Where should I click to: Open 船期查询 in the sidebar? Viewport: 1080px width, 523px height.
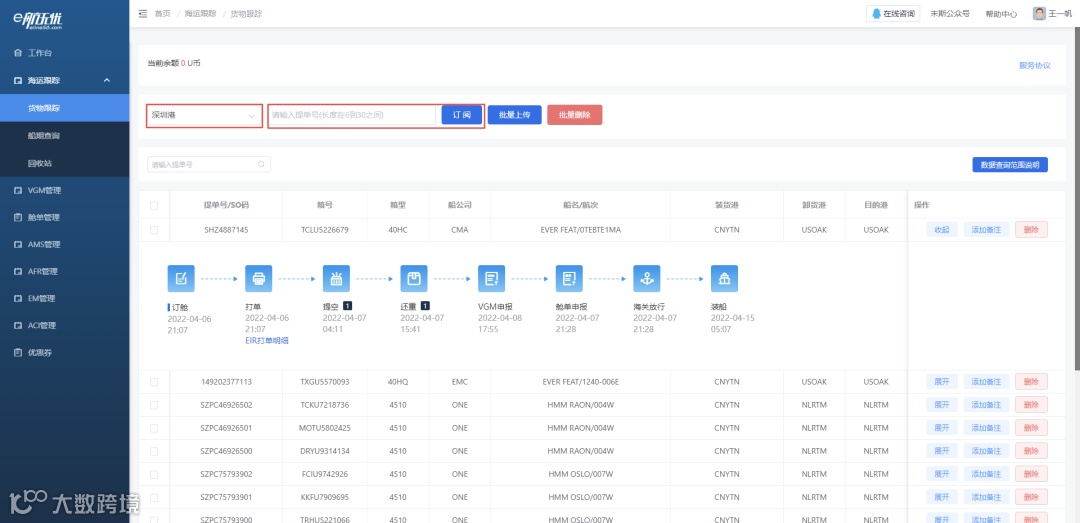coord(65,136)
